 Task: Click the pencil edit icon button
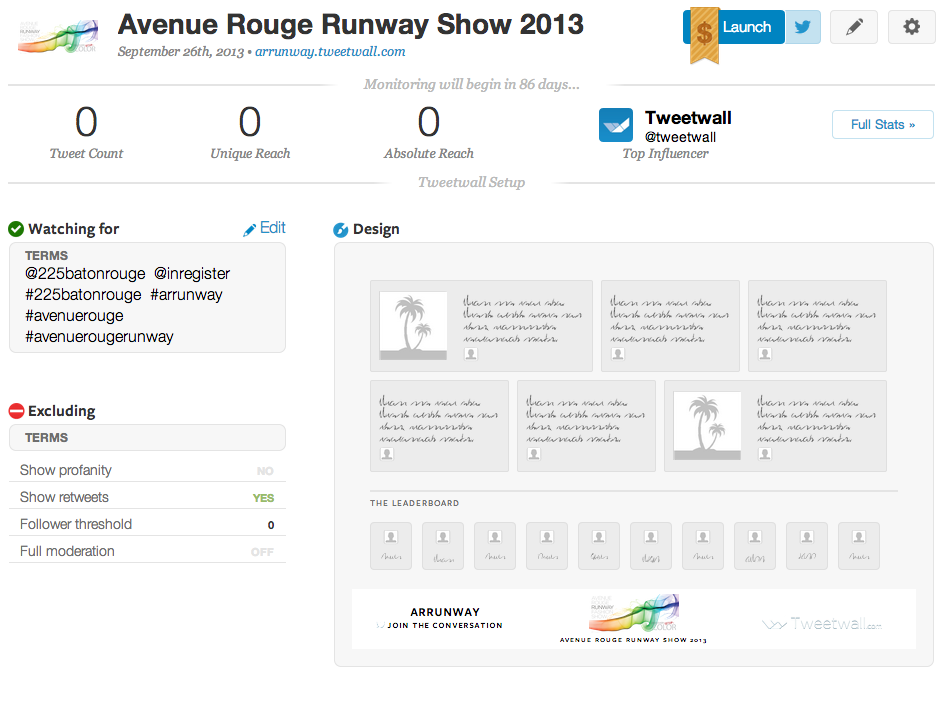coord(854,27)
